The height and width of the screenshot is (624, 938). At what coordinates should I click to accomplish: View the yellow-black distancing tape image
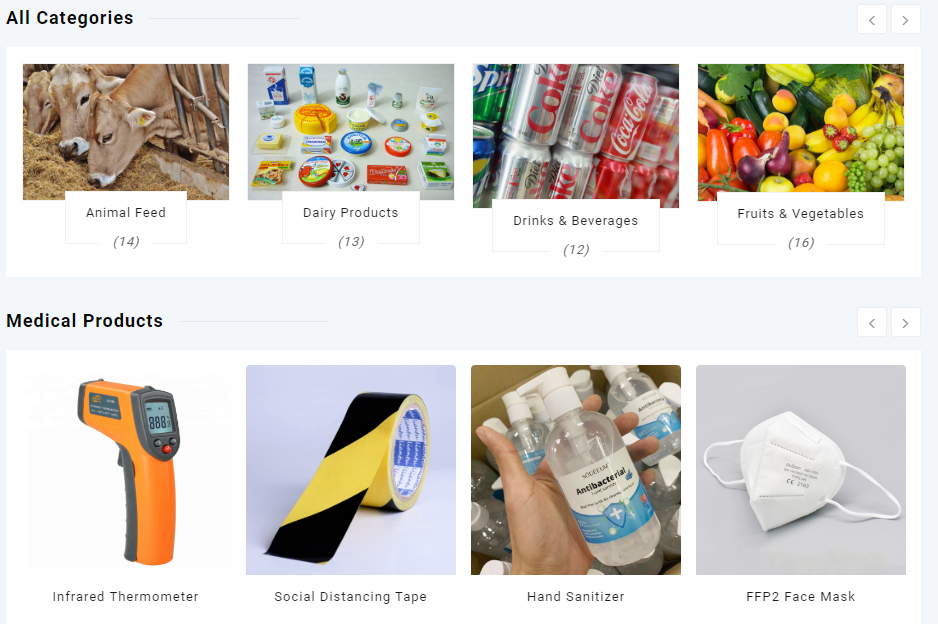(351, 470)
